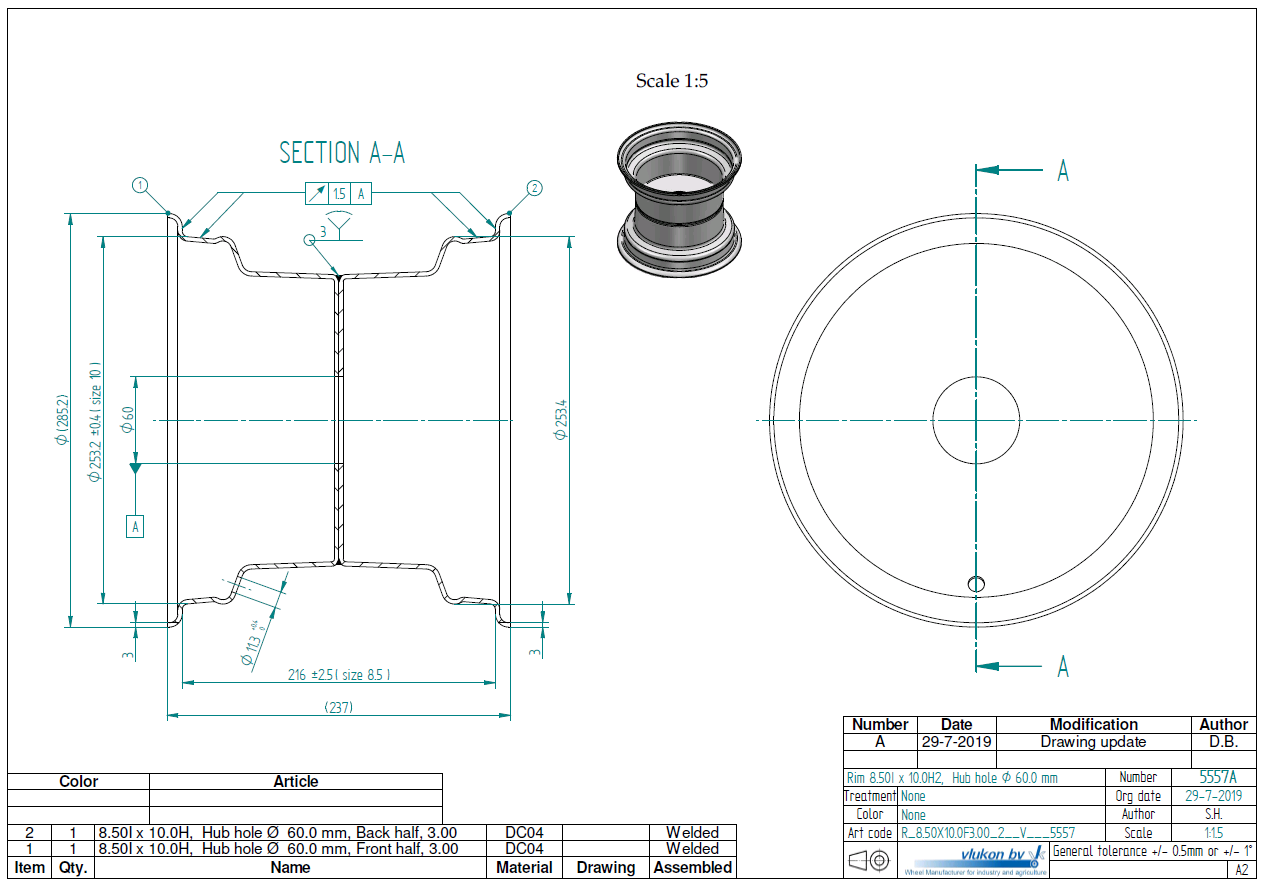Click the projection symbol in title block
1264x886 pixels.
[x=869, y=860]
